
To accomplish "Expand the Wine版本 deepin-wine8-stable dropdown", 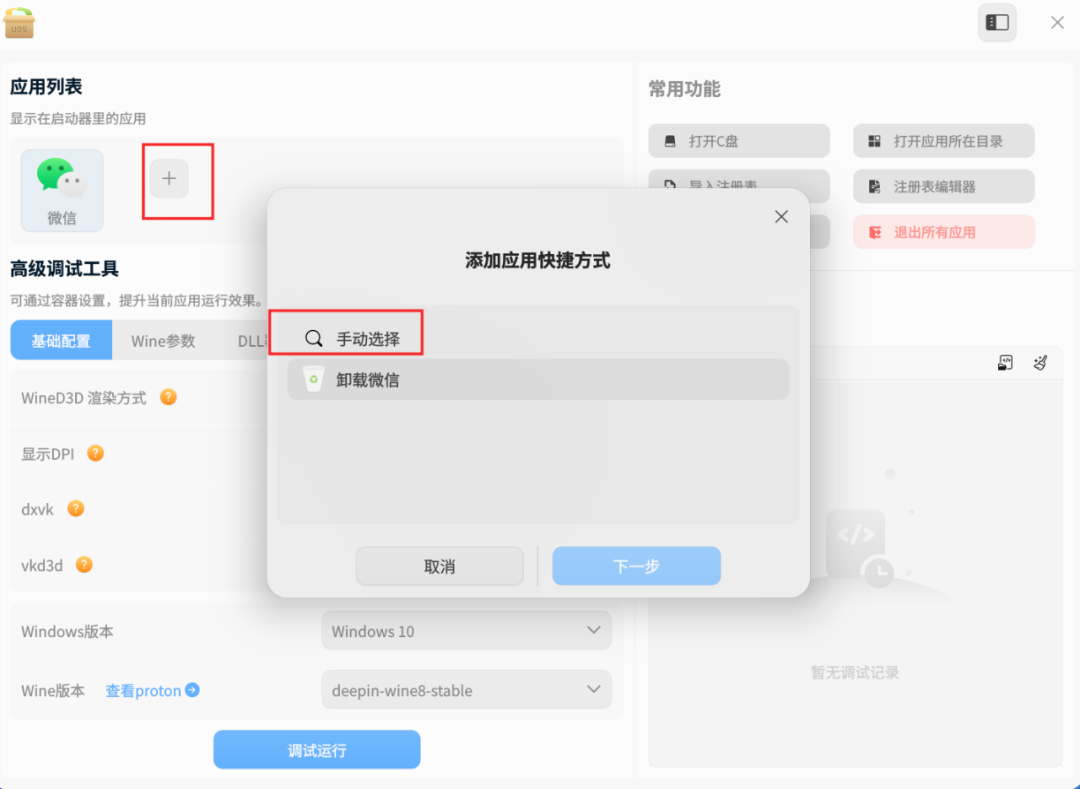I will coord(466,690).
